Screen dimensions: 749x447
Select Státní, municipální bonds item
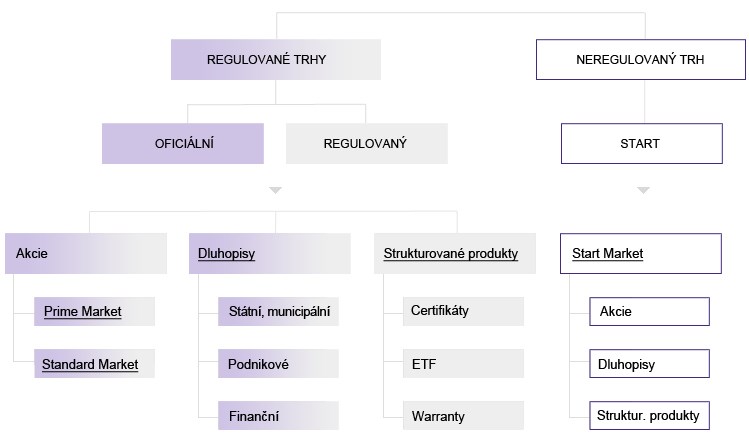[x=277, y=312]
